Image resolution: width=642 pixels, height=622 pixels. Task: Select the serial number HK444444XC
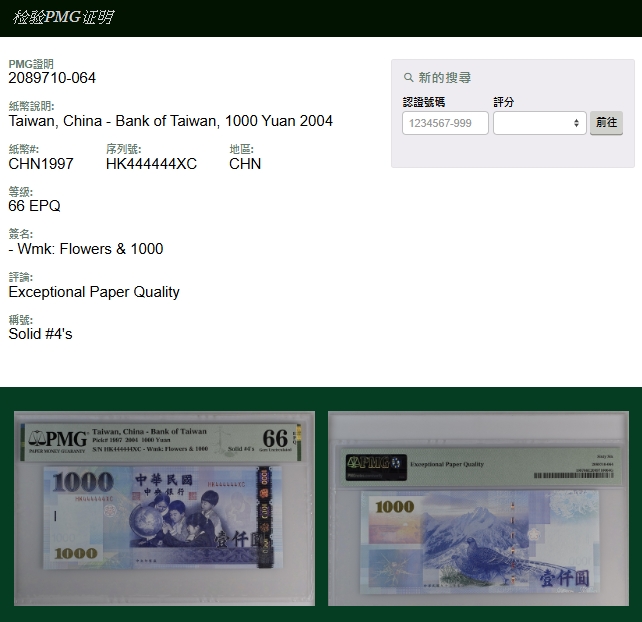click(x=151, y=164)
